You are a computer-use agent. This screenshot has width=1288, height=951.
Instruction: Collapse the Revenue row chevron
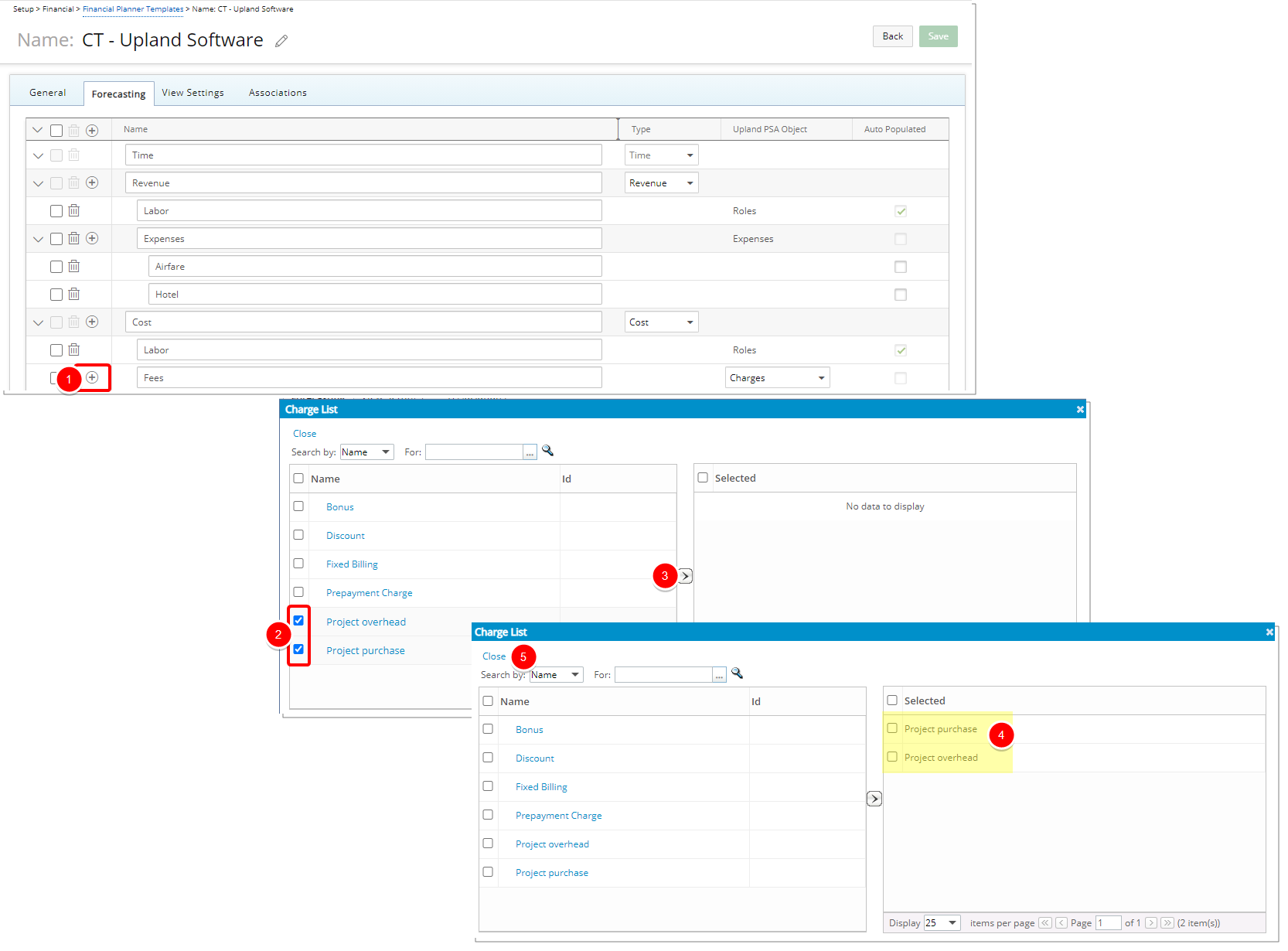(x=38, y=183)
